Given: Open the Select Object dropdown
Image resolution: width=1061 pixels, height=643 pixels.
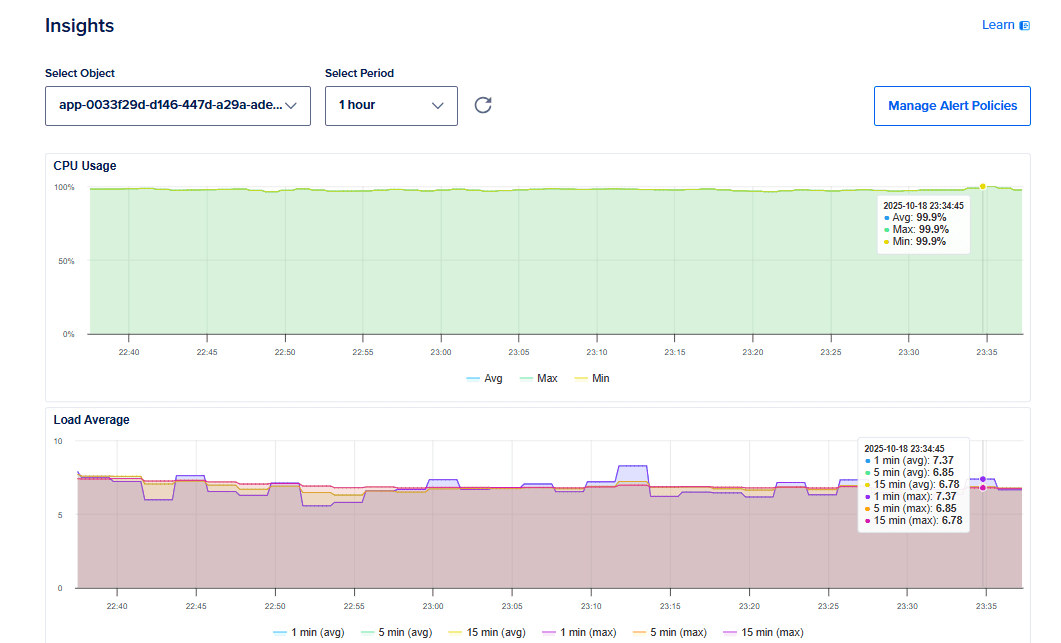Looking at the screenshot, I should 178,106.
